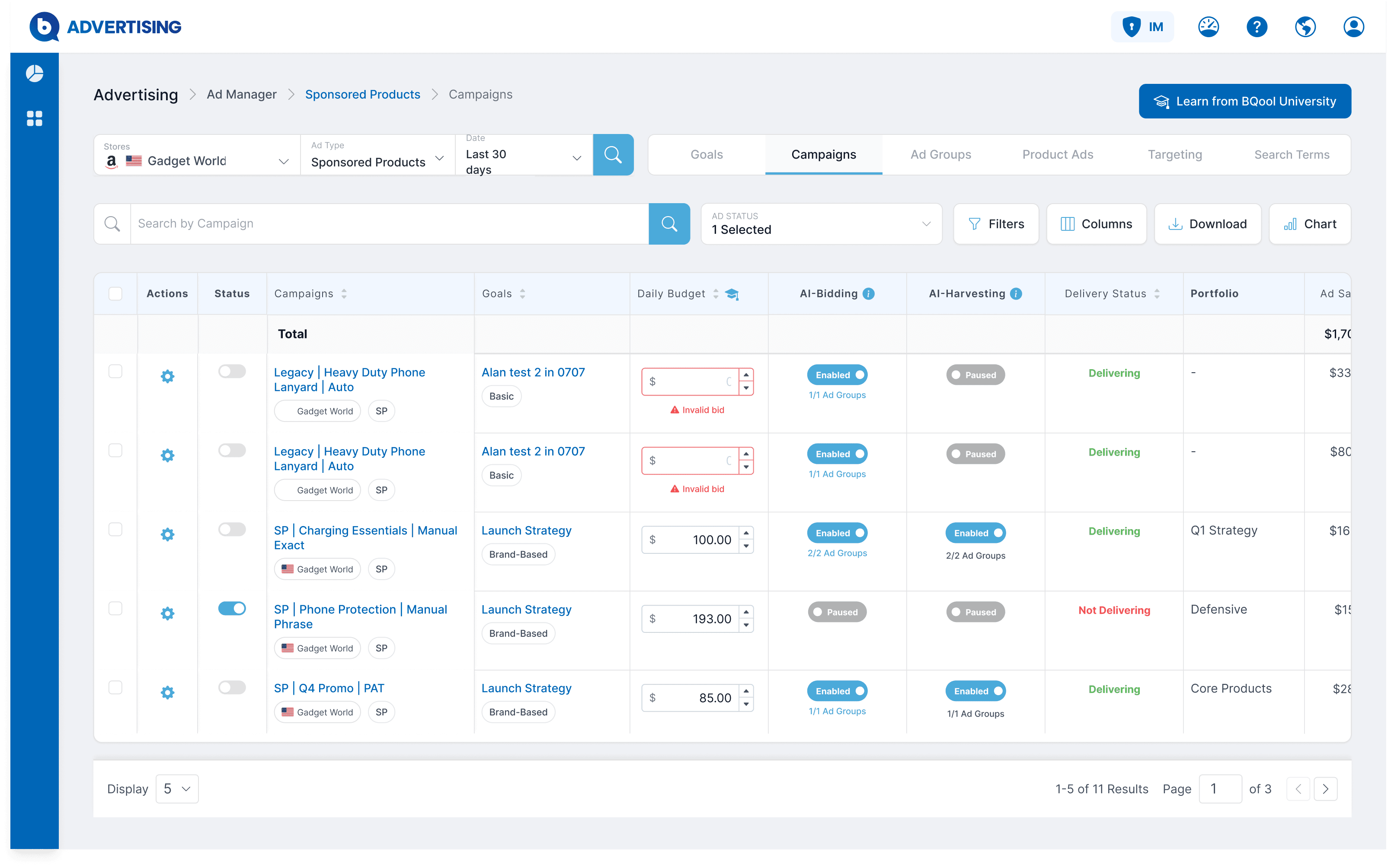The image size is (1388, 868).
Task: Open the grid apps sidebar icon
Action: click(35, 118)
